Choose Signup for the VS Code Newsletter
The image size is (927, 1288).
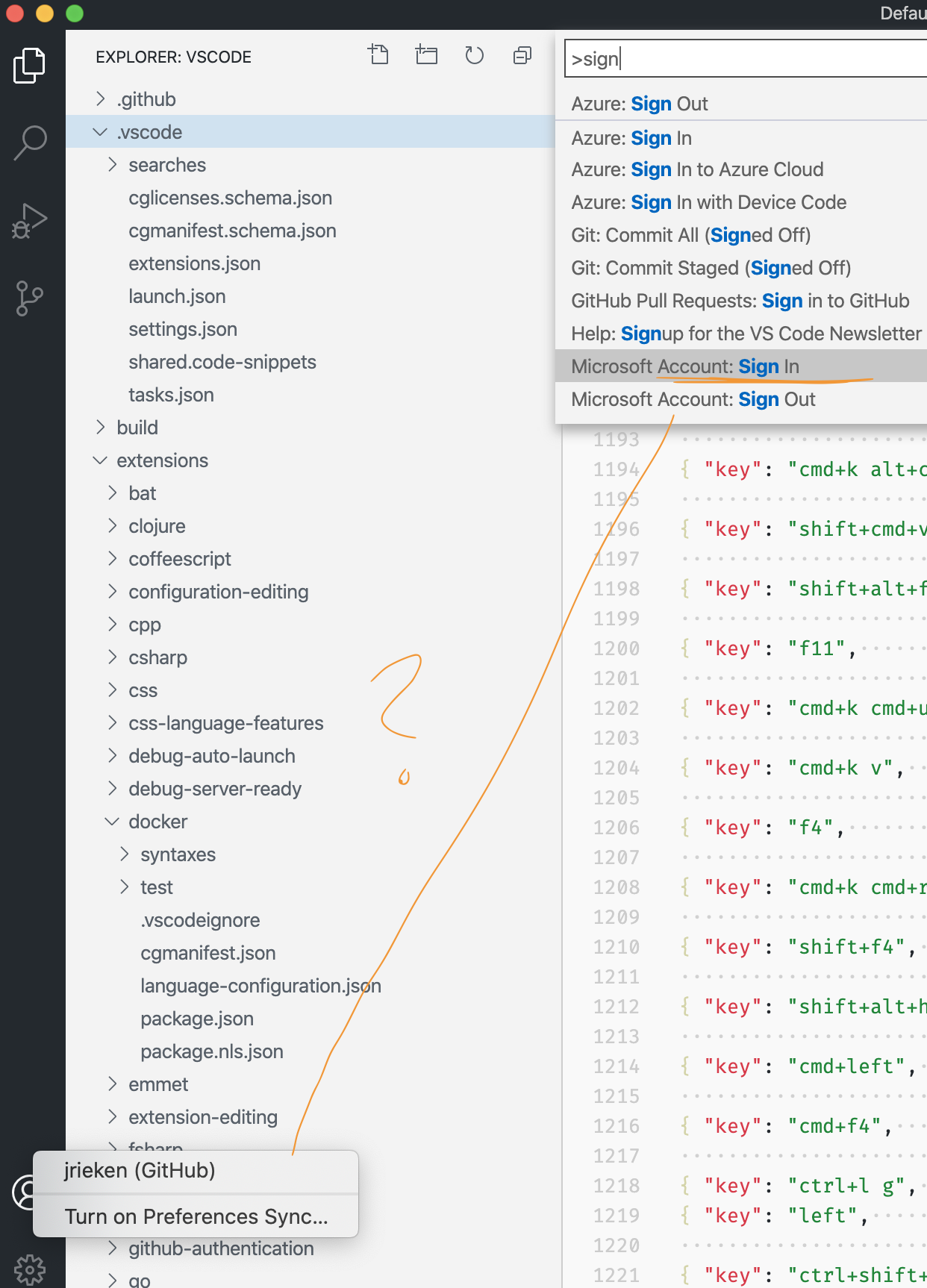click(741, 334)
